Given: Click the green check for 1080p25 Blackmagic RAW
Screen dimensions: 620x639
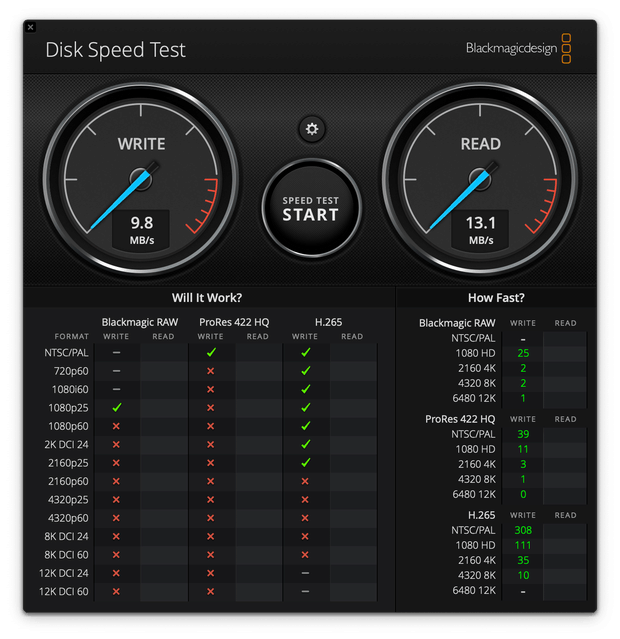Looking at the screenshot, I should (x=117, y=408).
